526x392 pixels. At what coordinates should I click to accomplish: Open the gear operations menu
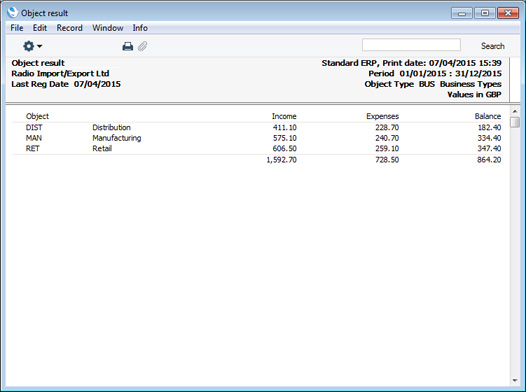tap(32, 46)
